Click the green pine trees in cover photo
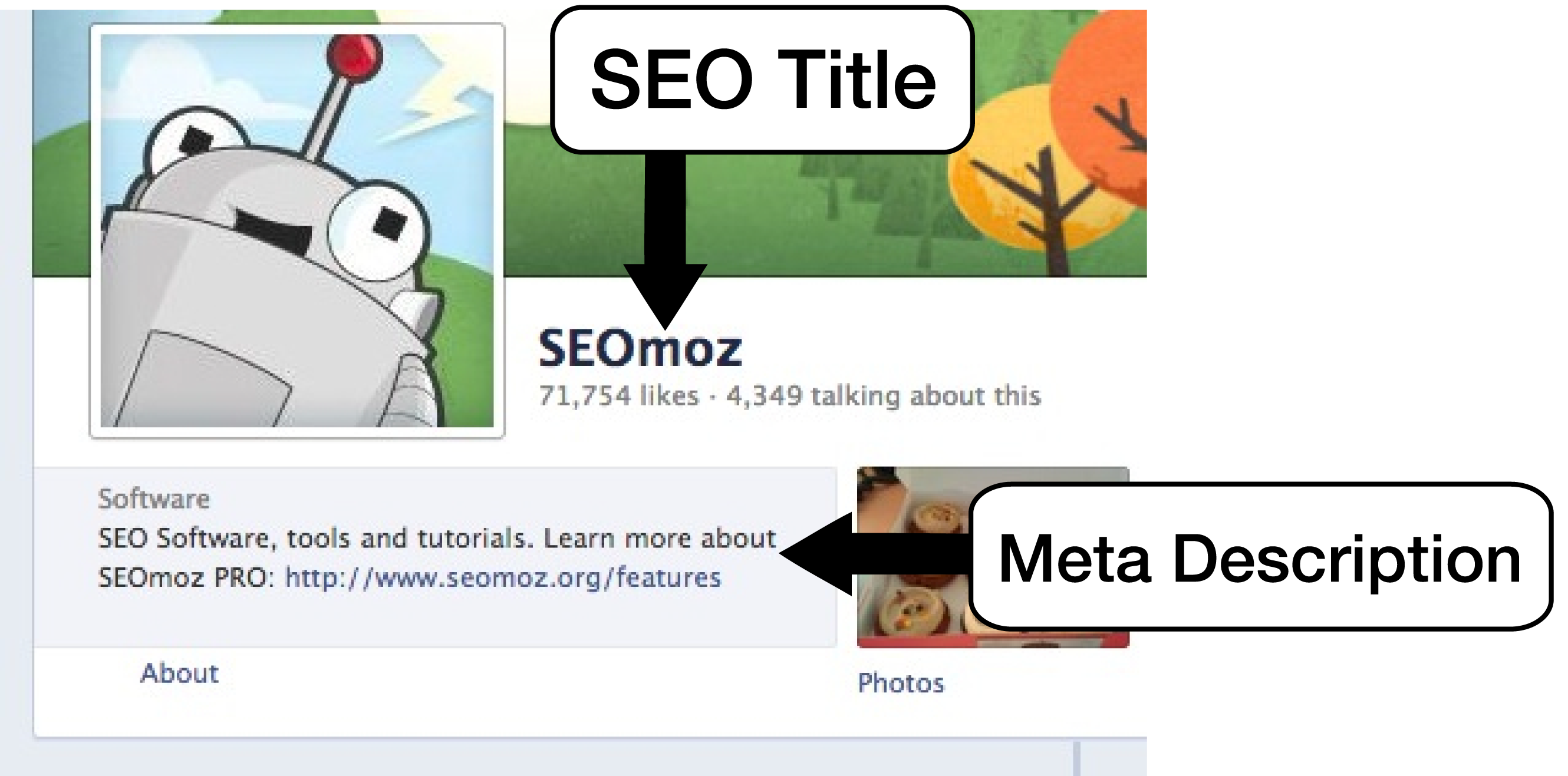 [864, 195]
